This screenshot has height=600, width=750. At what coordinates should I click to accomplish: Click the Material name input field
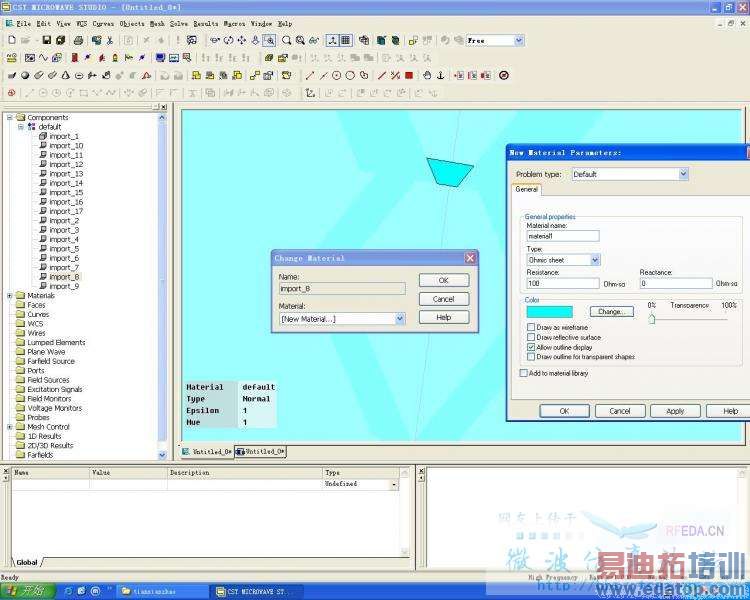tap(562, 236)
